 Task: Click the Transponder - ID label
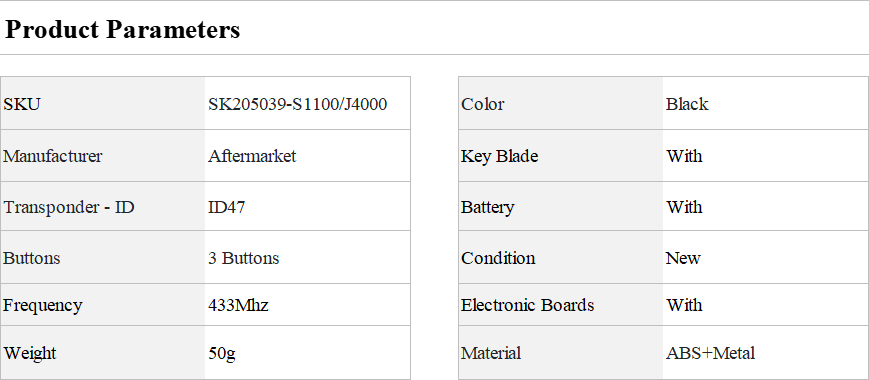(69, 207)
